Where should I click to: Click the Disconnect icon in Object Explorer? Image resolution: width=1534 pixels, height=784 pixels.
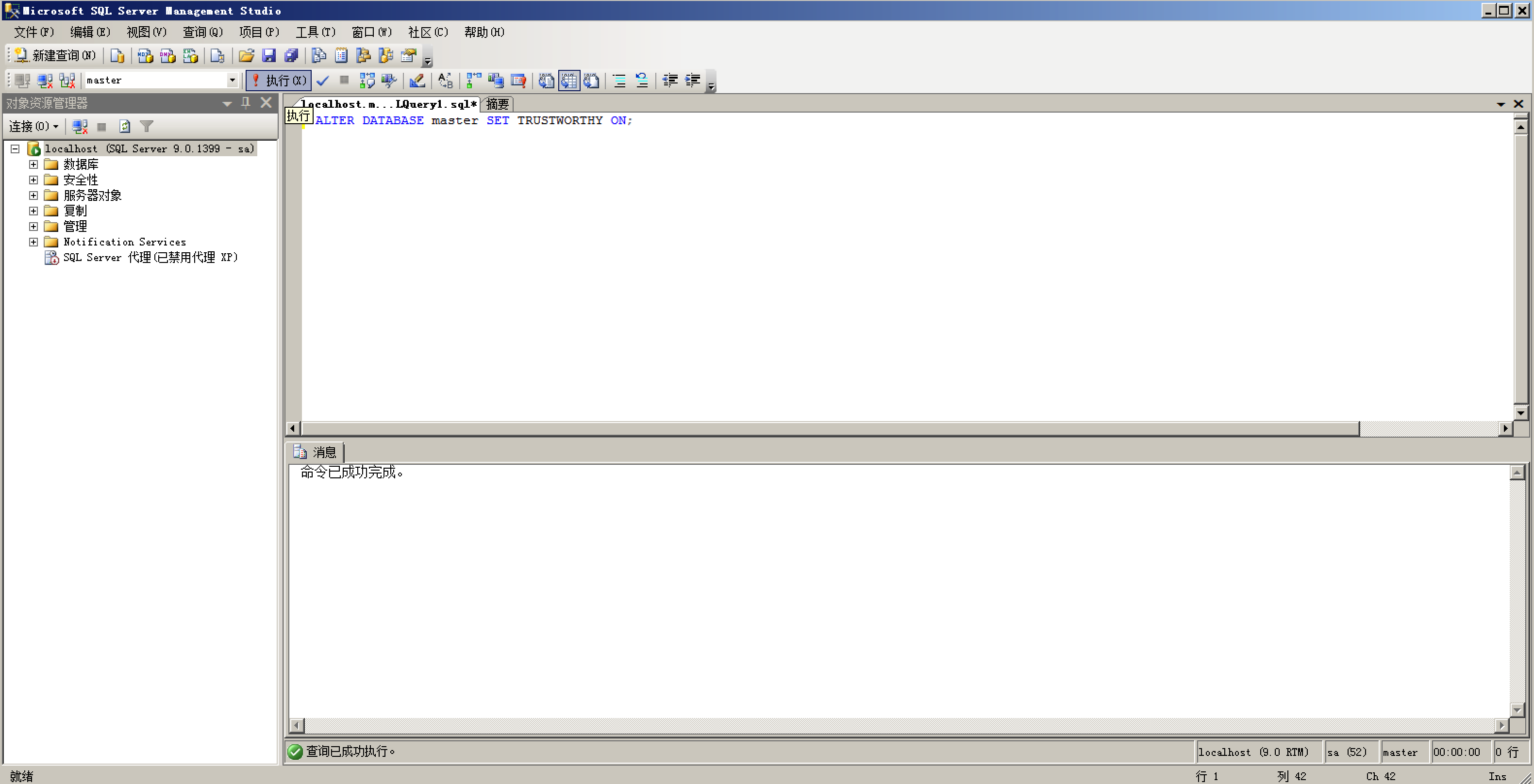point(80,126)
